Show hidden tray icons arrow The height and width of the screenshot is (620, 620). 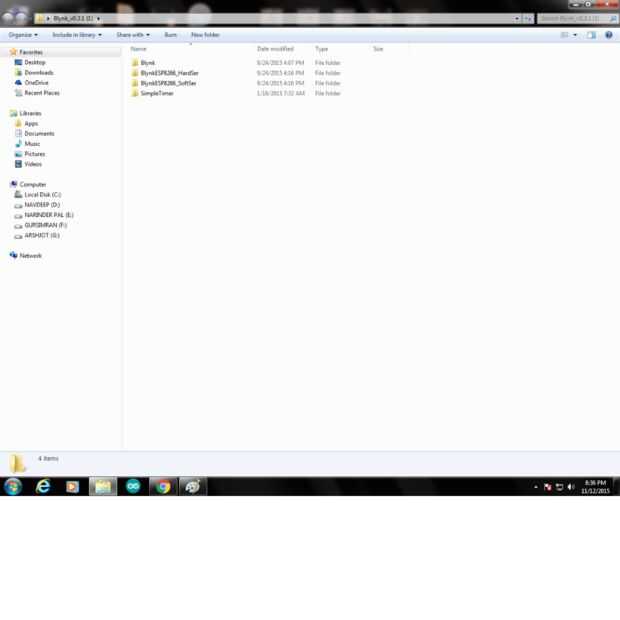pyautogui.click(x=536, y=487)
